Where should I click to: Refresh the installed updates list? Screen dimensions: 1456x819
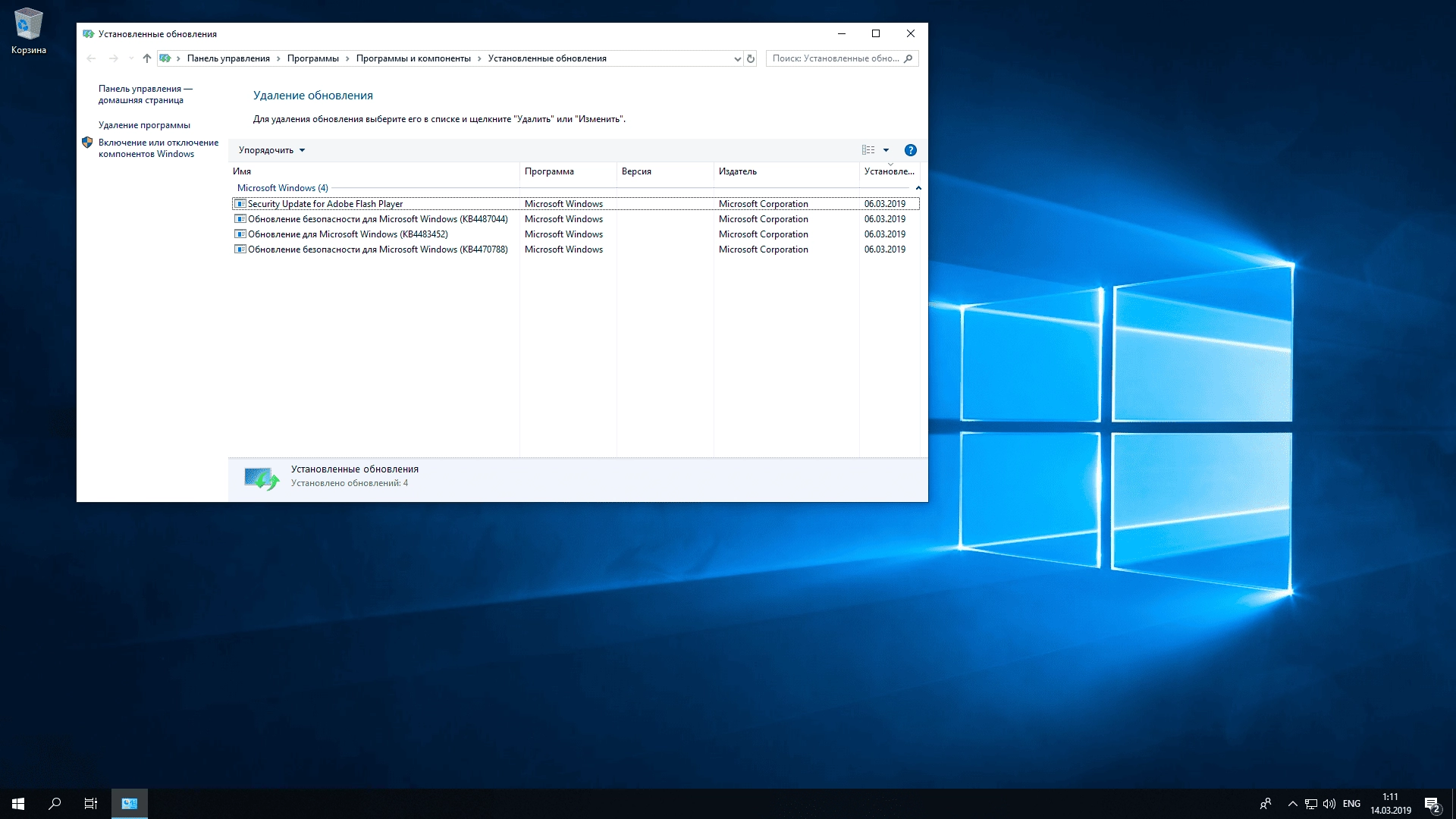point(750,58)
